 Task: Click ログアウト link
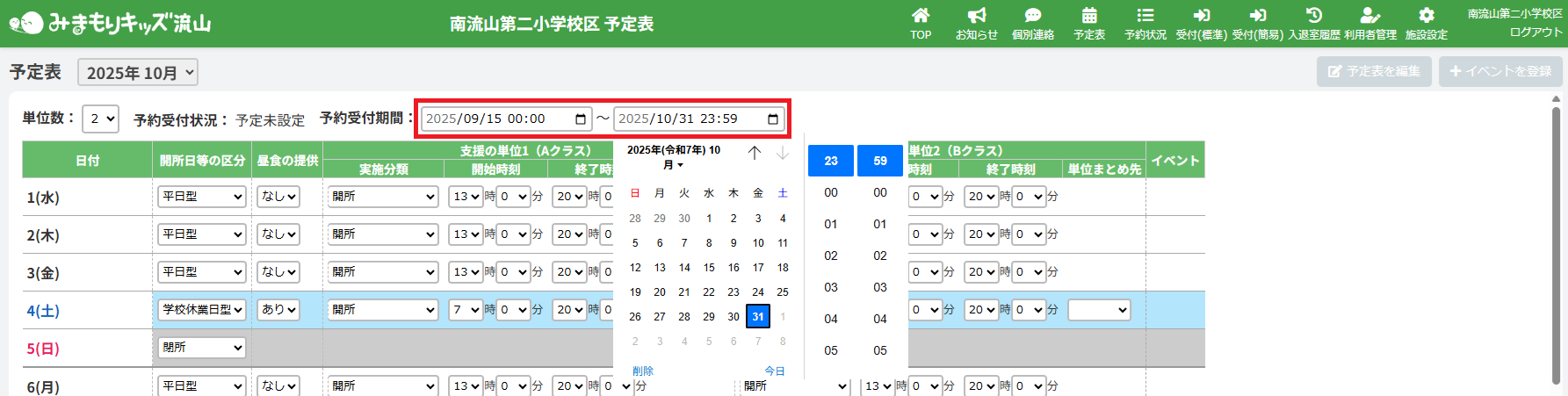1535,32
